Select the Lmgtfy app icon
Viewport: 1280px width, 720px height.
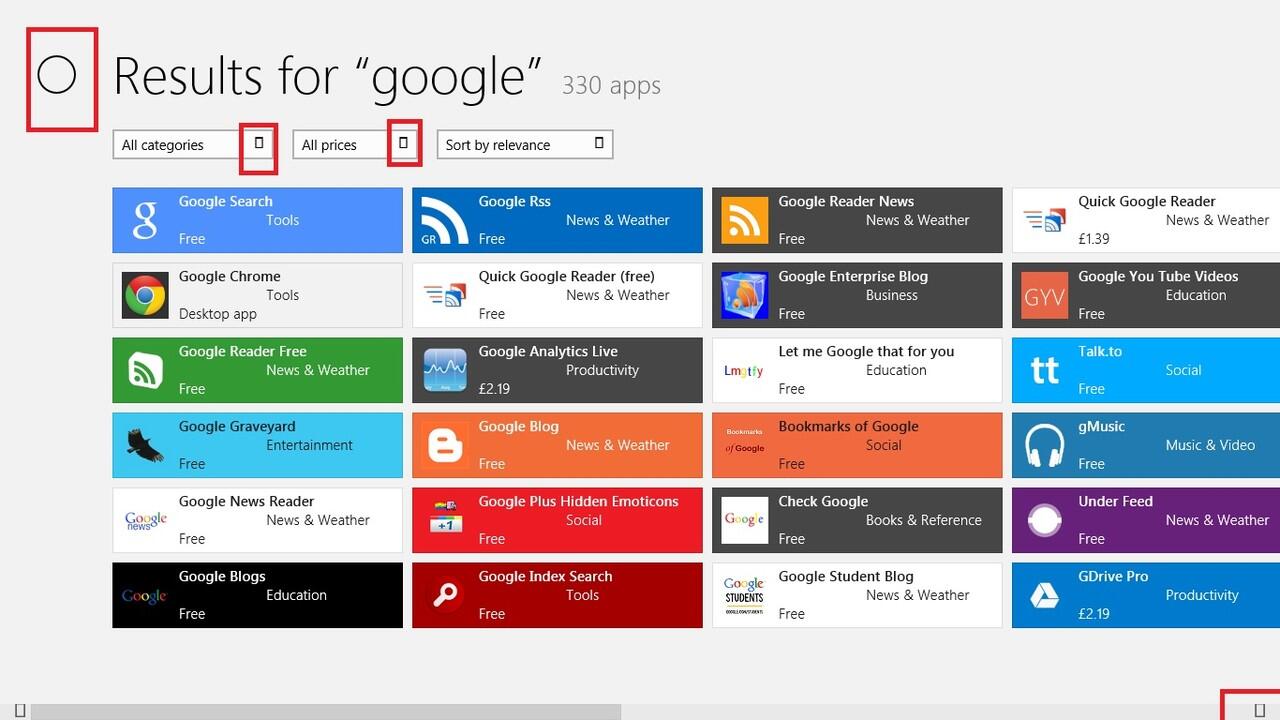click(x=745, y=370)
